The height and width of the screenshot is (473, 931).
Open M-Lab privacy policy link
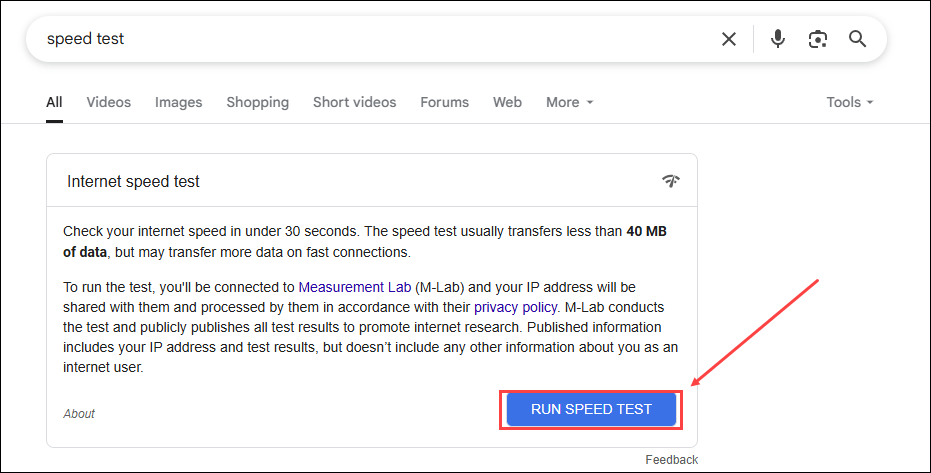(x=517, y=307)
